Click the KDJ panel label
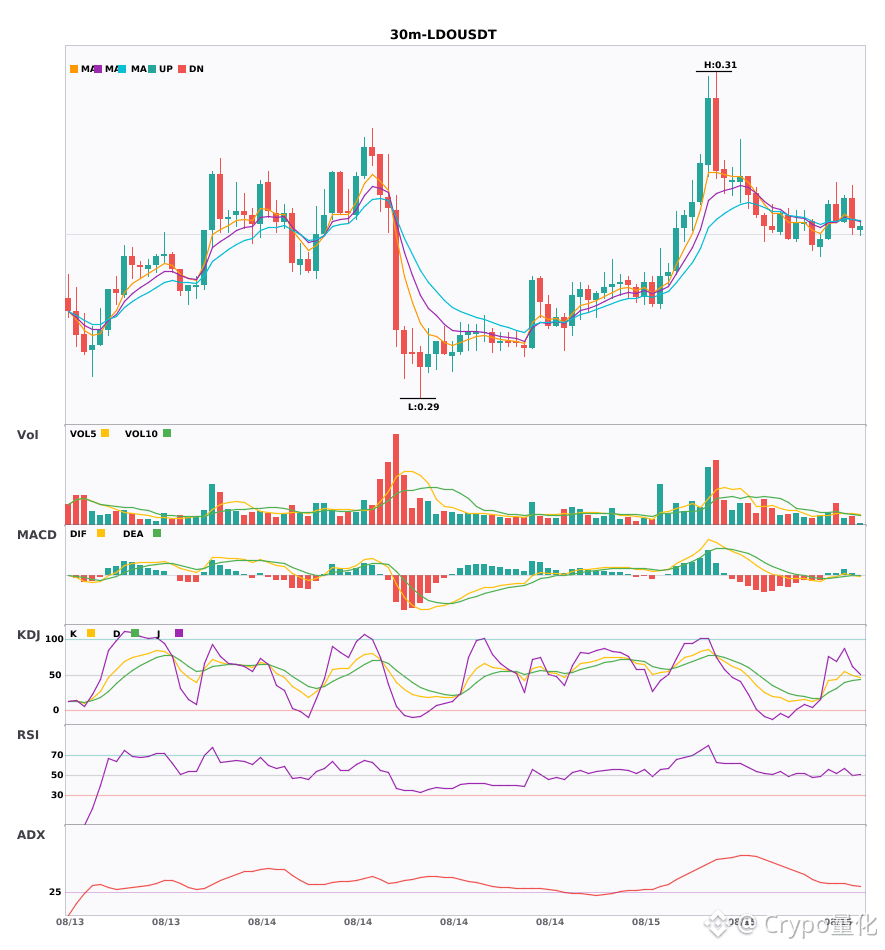 click(28, 635)
